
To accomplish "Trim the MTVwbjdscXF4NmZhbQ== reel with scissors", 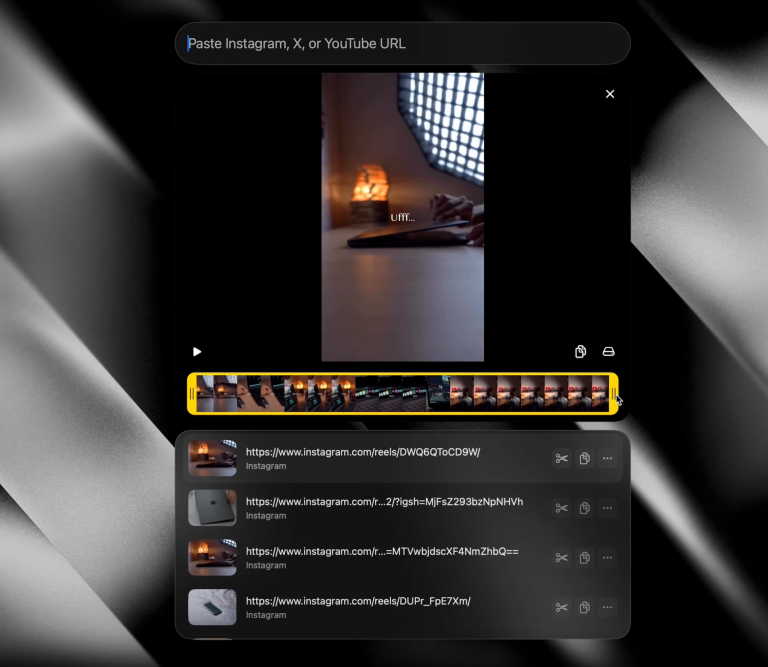I will point(562,558).
